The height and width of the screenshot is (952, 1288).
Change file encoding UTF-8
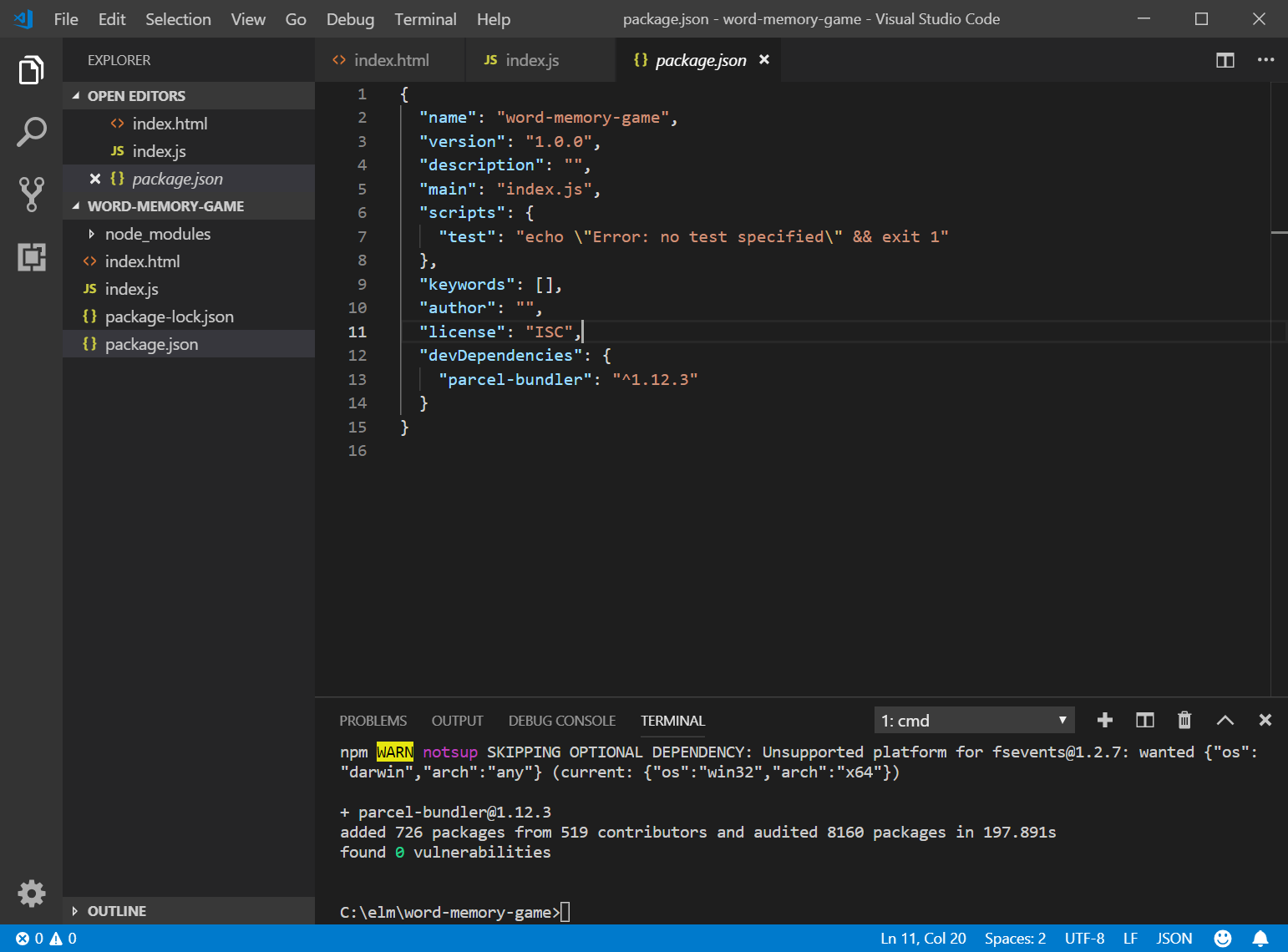[x=1084, y=939]
